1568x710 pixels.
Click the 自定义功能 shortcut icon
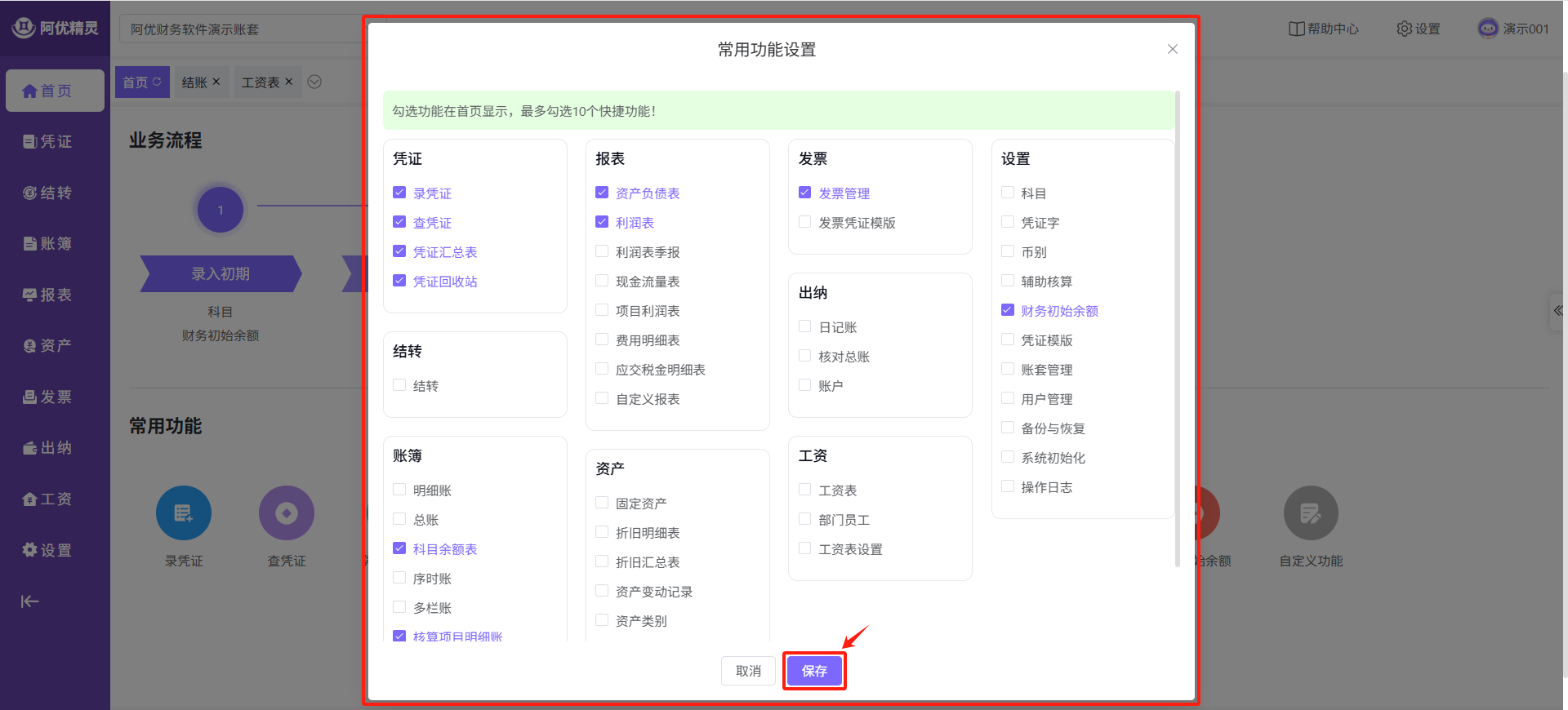[1310, 513]
